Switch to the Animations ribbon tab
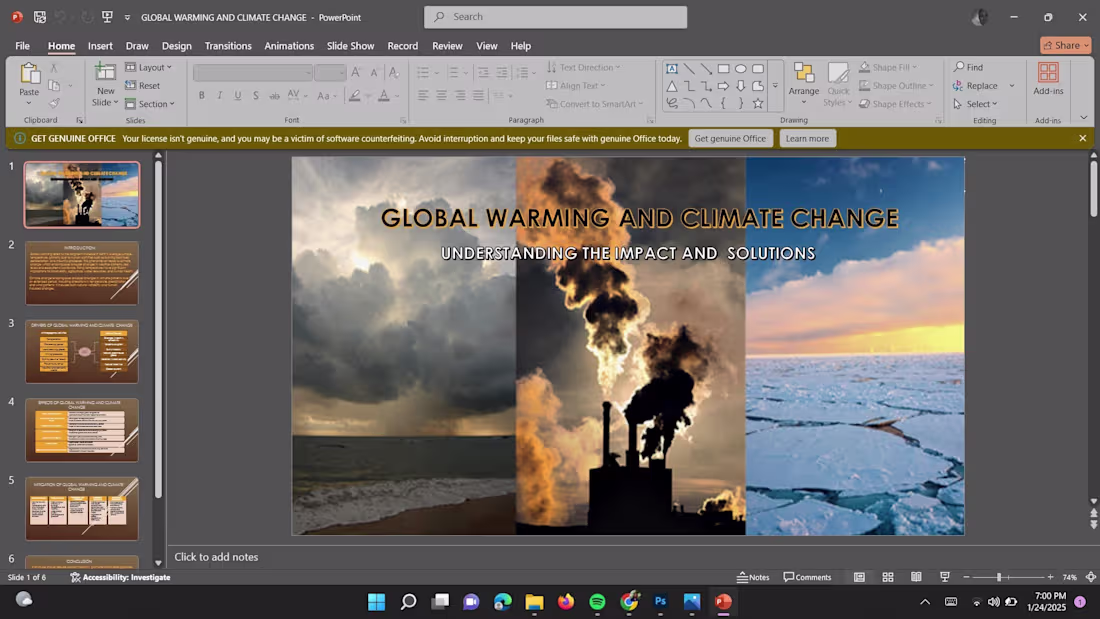This screenshot has height=619, width=1100. coord(289,46)
